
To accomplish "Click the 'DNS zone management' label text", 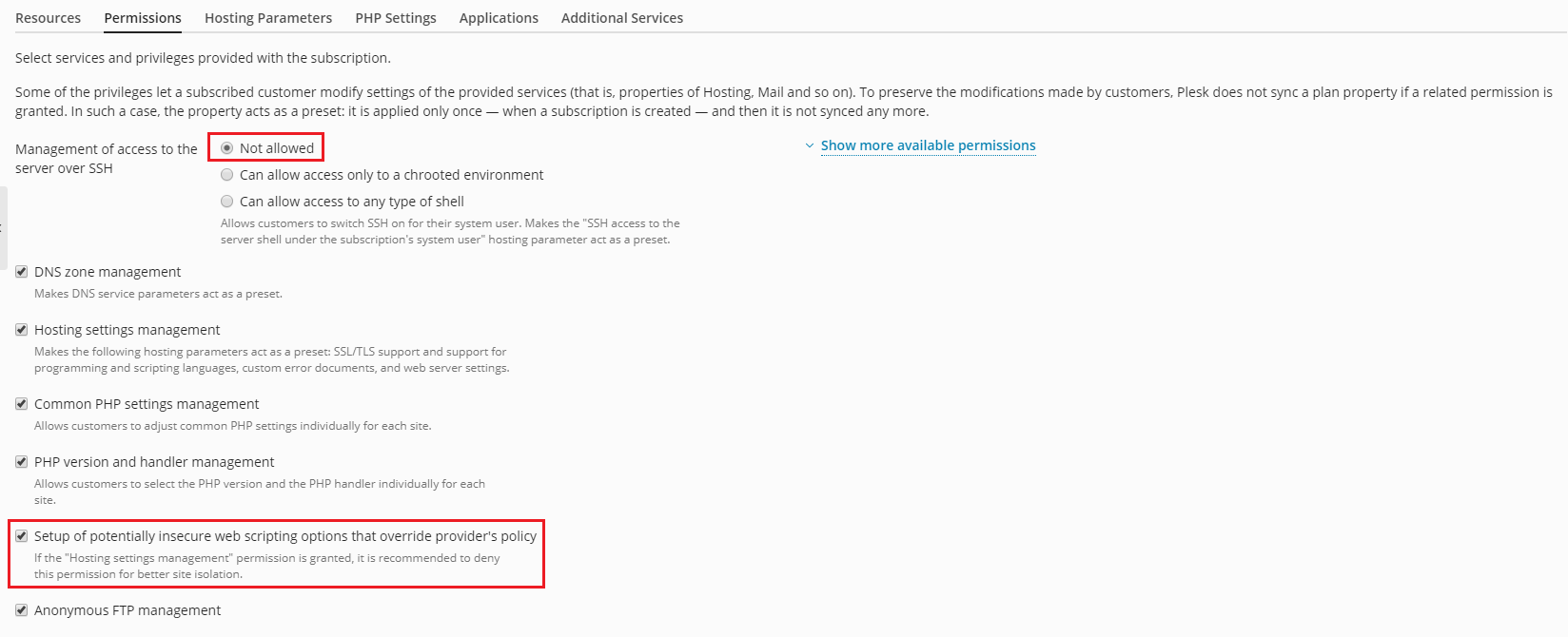I will [108, 272].
